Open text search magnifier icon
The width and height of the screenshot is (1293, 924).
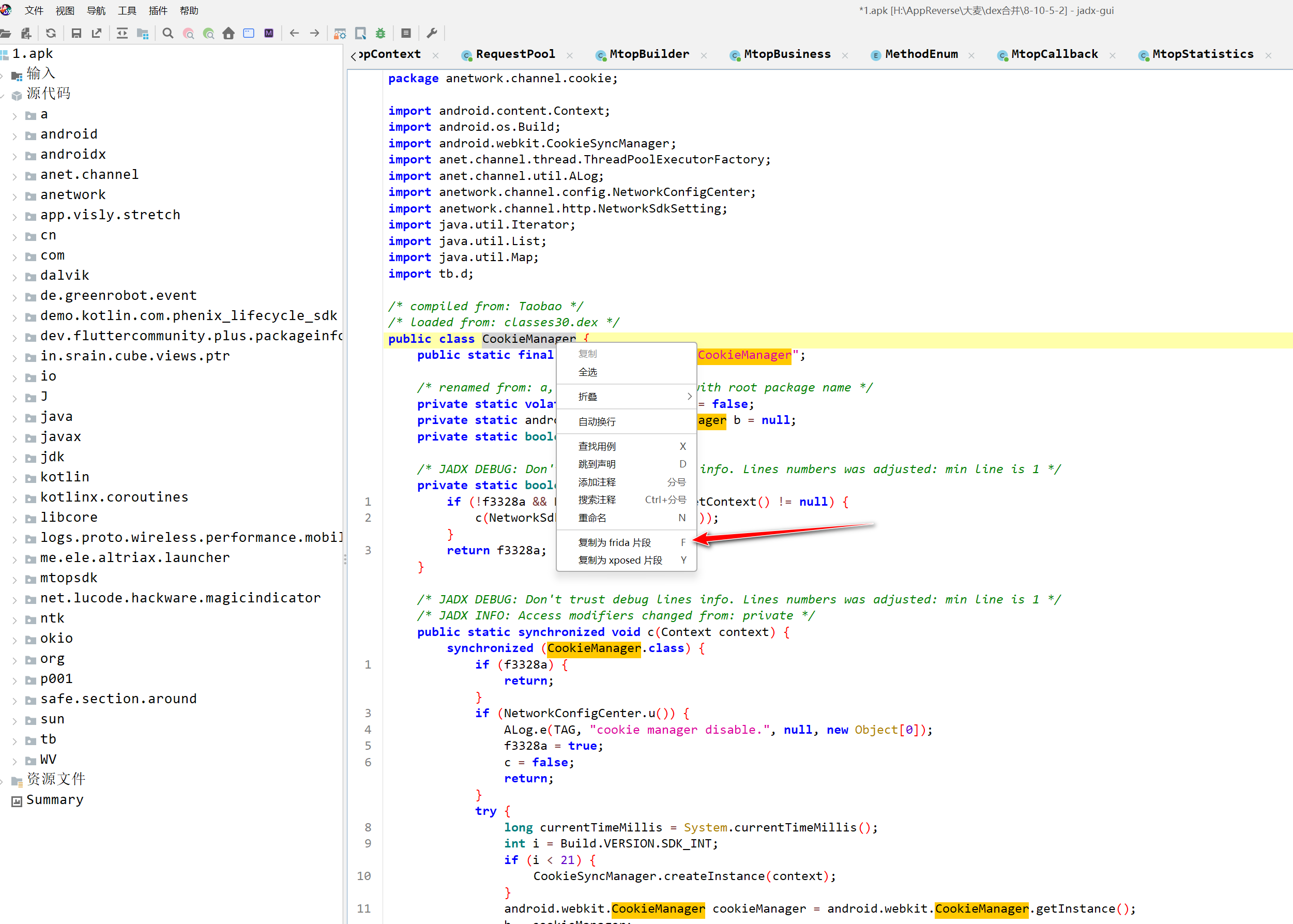pos(168,33)
